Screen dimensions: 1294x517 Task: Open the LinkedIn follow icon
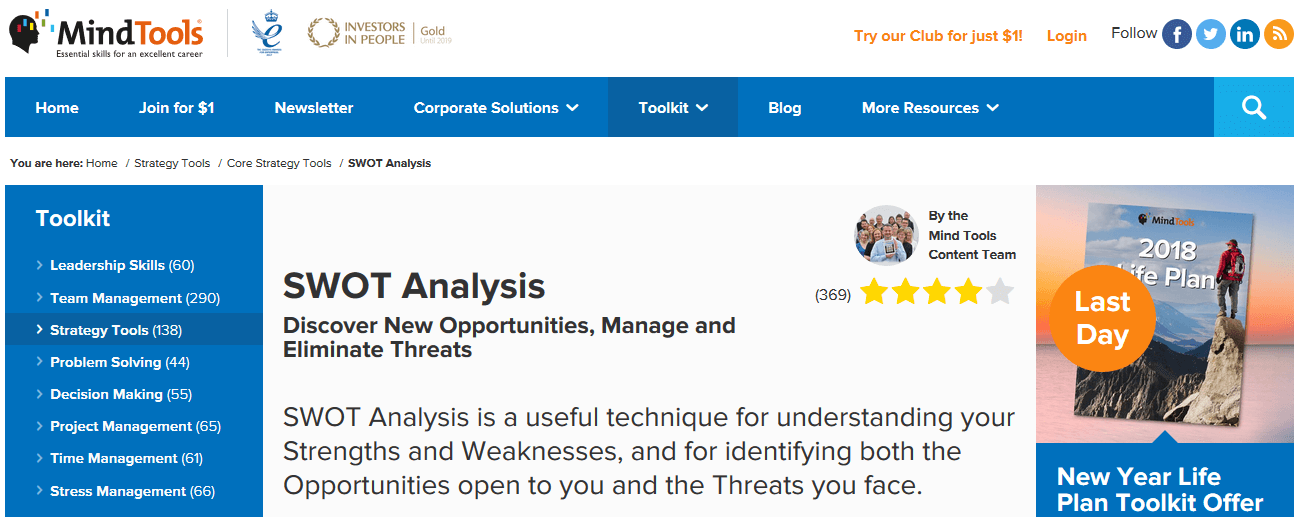(1245, 34)
